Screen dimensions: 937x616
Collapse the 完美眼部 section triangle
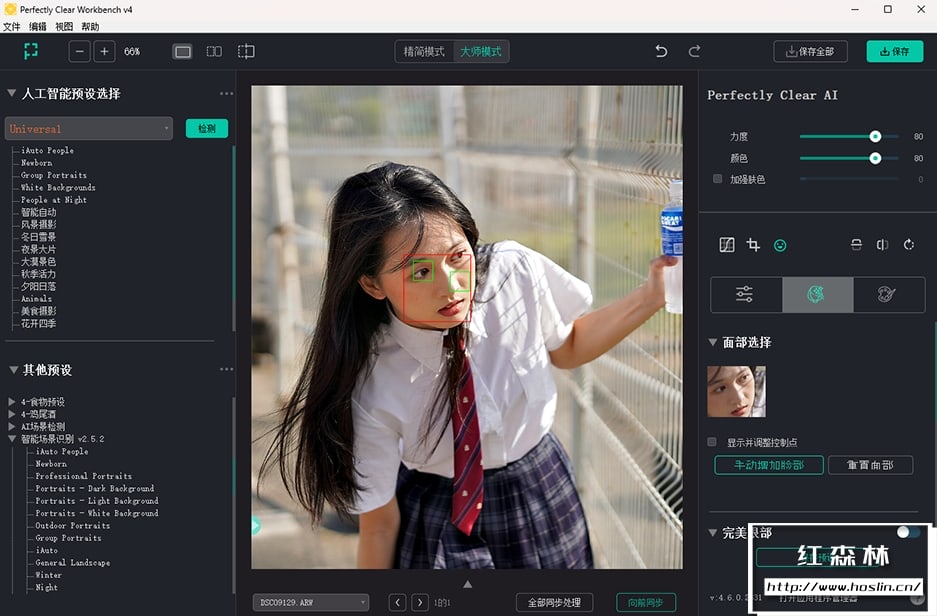[712, 532]
